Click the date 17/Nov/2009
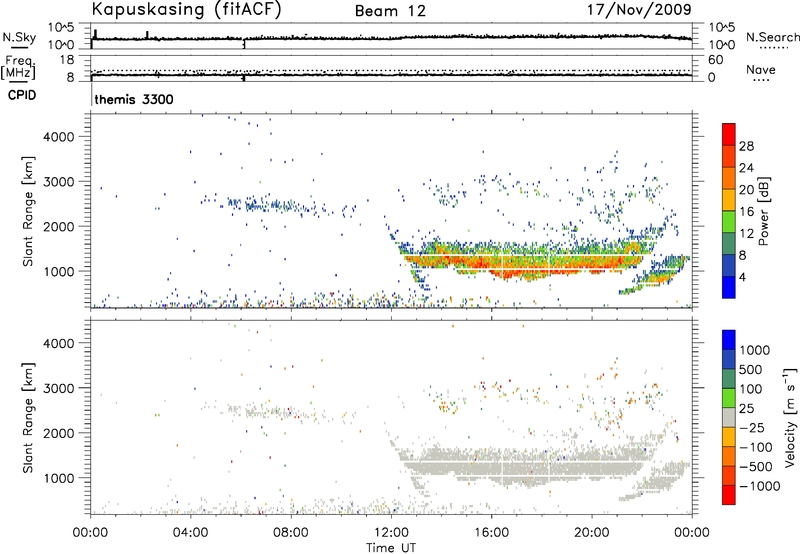Screen dimensions: 800x554 pos(639,9)
